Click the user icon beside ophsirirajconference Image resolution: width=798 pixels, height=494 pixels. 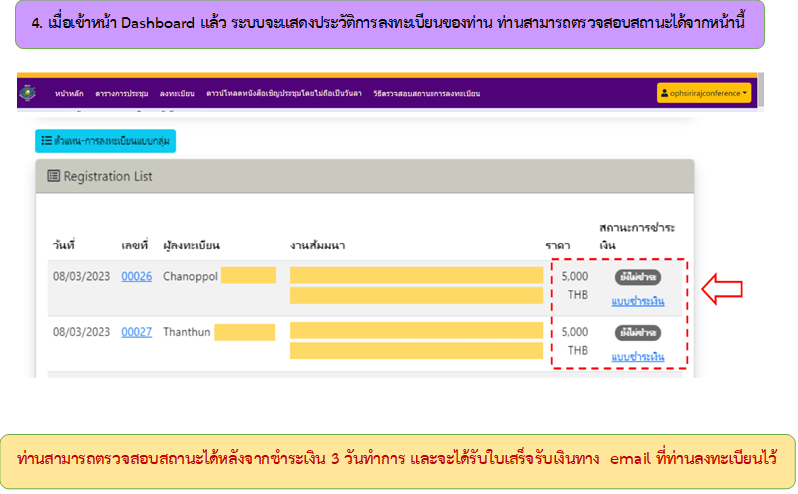[665, 94]
